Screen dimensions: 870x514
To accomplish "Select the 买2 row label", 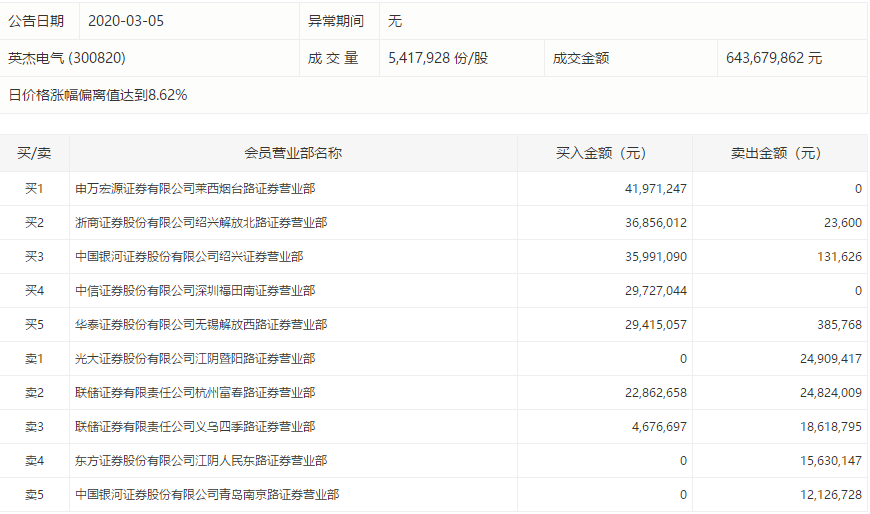I will tap(34, 223).
